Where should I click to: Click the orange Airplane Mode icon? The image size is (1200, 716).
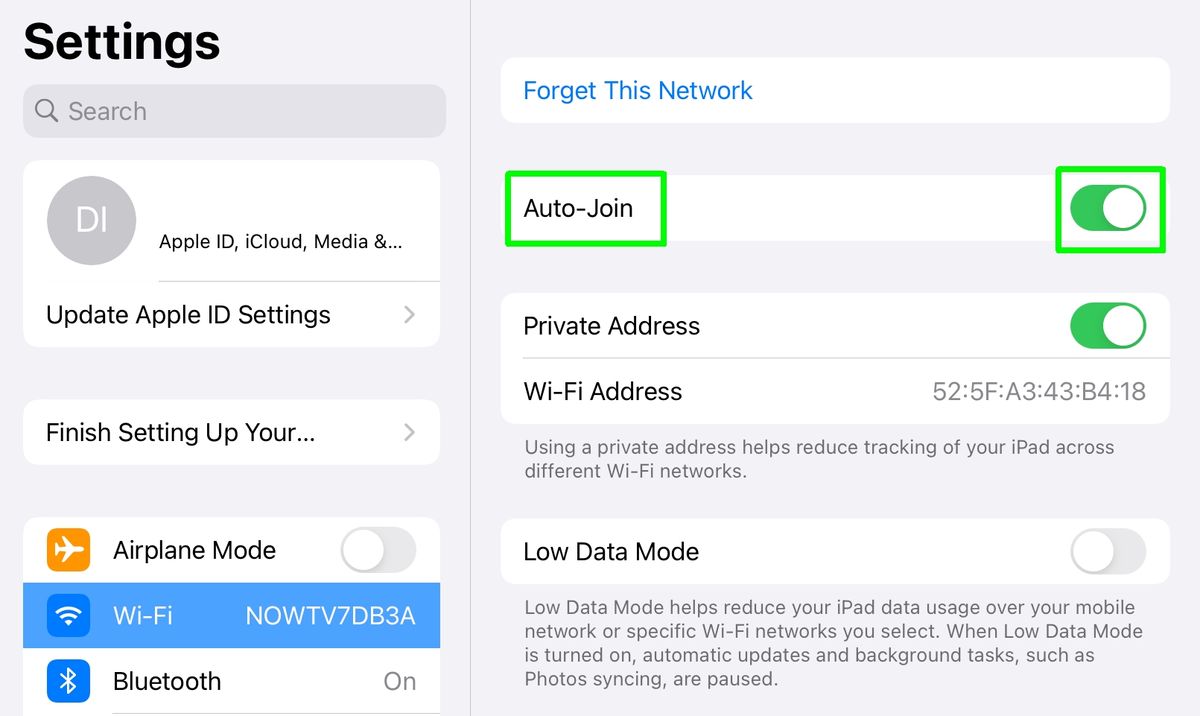[68, 549]
